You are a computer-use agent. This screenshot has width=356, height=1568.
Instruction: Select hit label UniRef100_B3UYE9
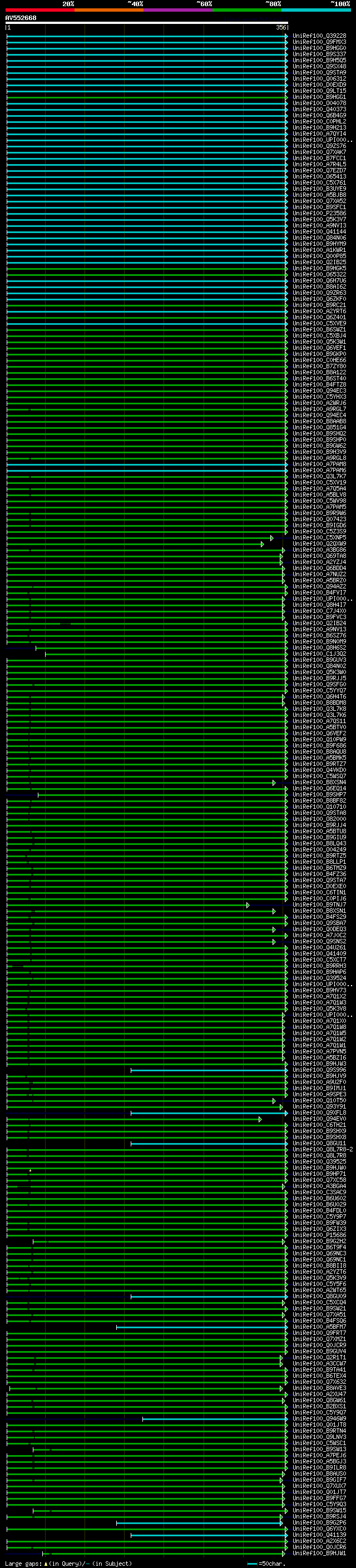(319, 189)
